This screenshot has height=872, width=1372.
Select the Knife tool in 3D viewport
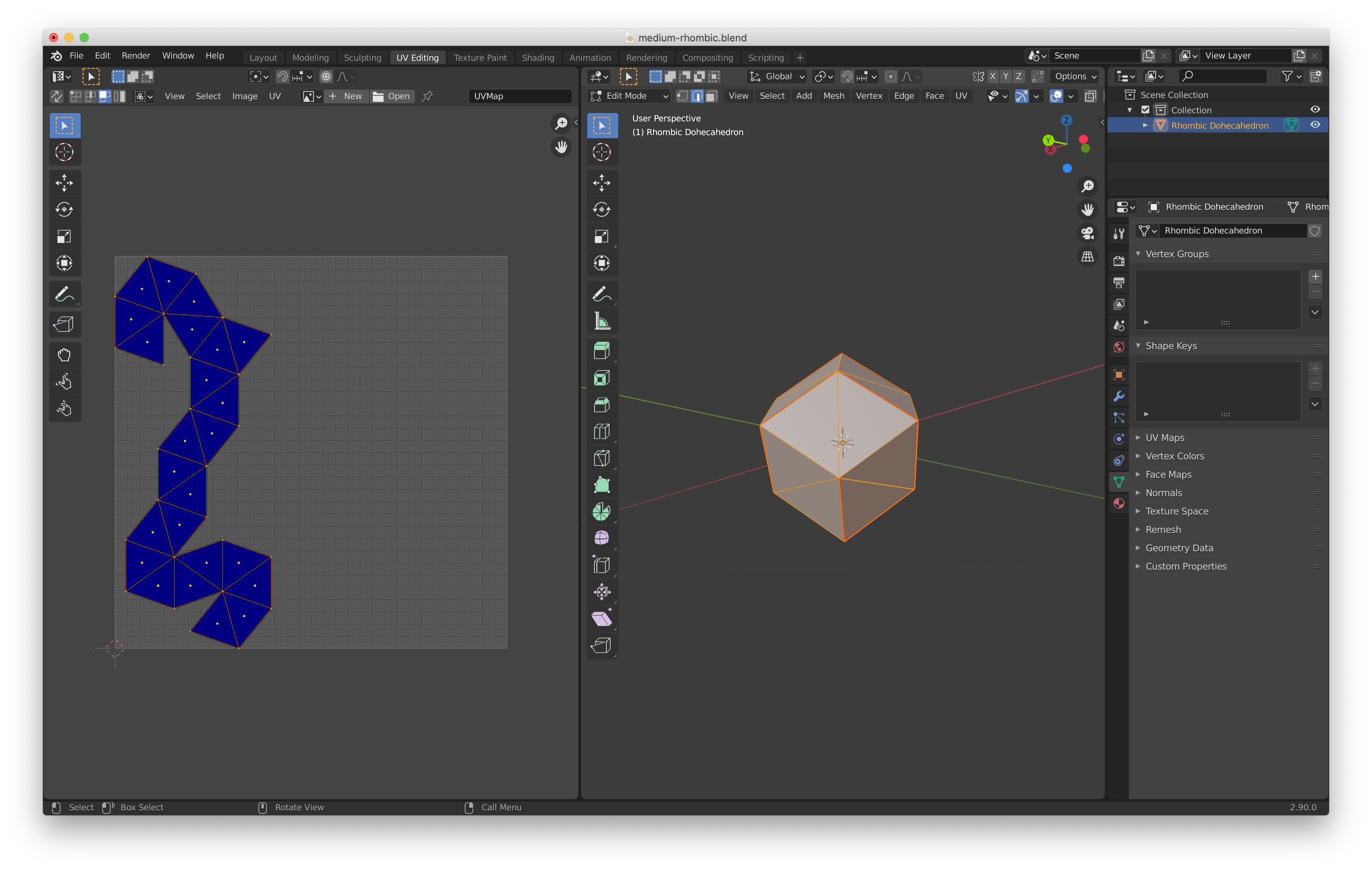coord(602,459)
